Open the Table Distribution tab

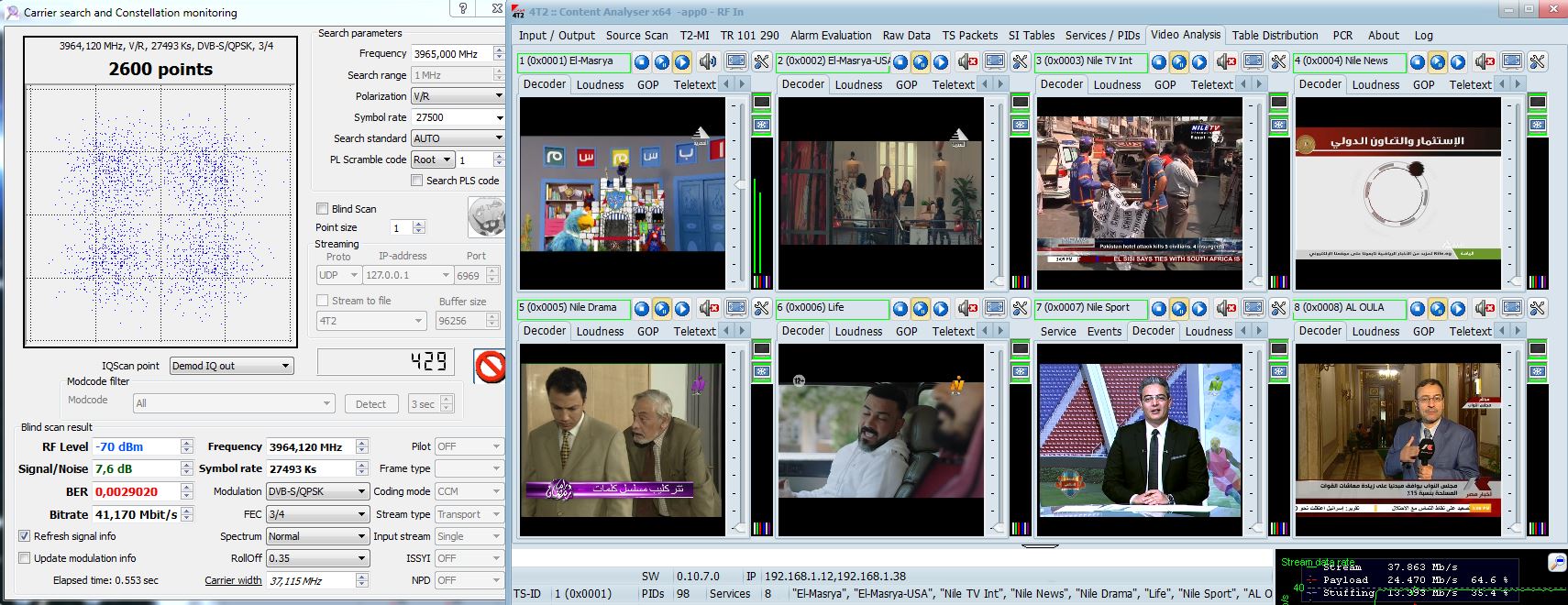(x=1275, y=35)
